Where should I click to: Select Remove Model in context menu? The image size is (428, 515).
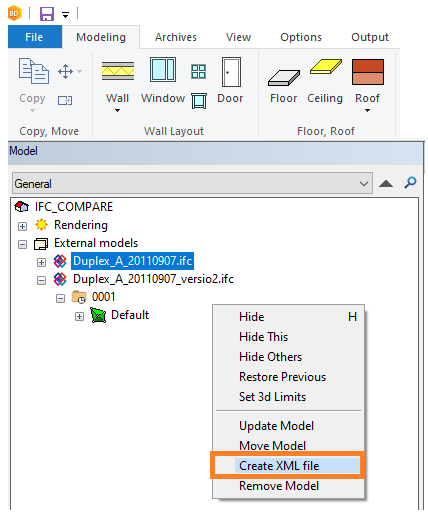pos(279,486)
